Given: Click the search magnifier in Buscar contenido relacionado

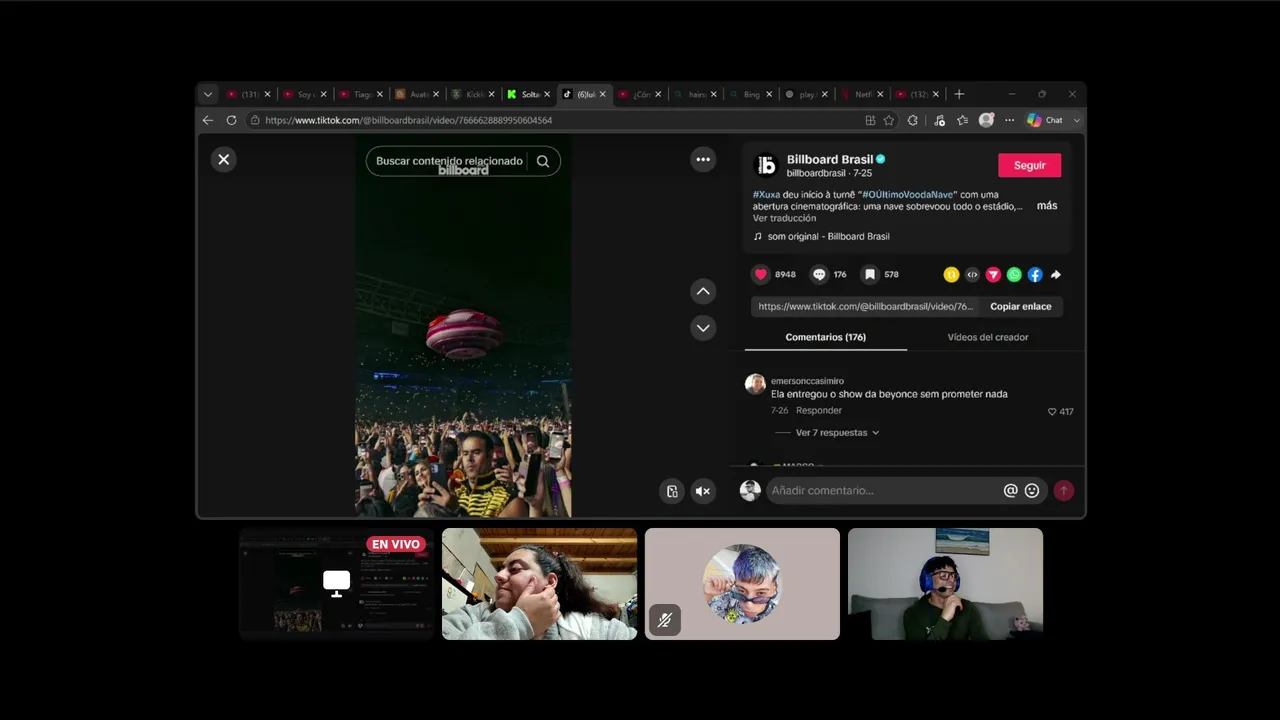Looking at the screenshot, I should (x=543, y=161).
